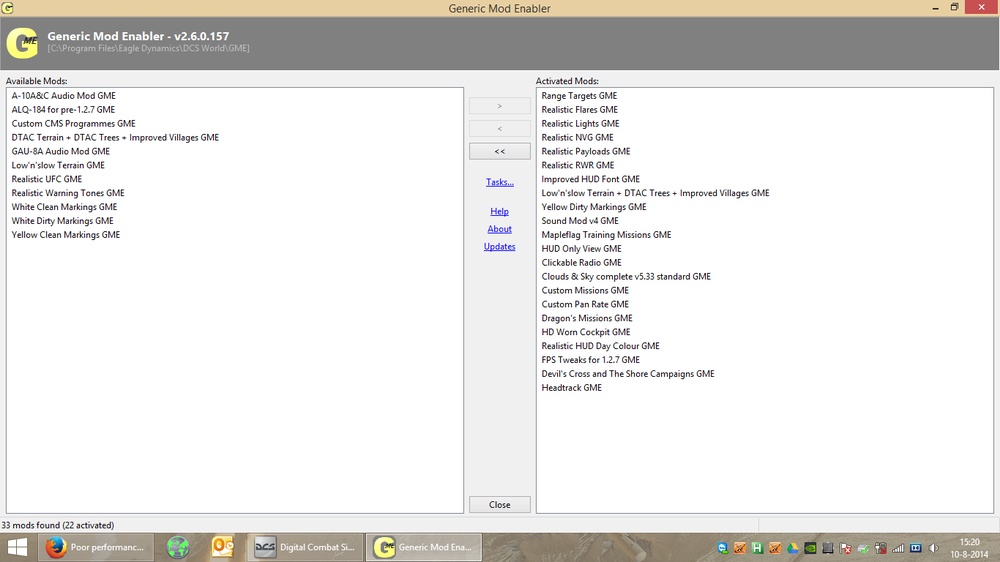Click the Action Center flag tray icon
The width and height of the screenshot is (1000, 562).
(x=845, y=548)
